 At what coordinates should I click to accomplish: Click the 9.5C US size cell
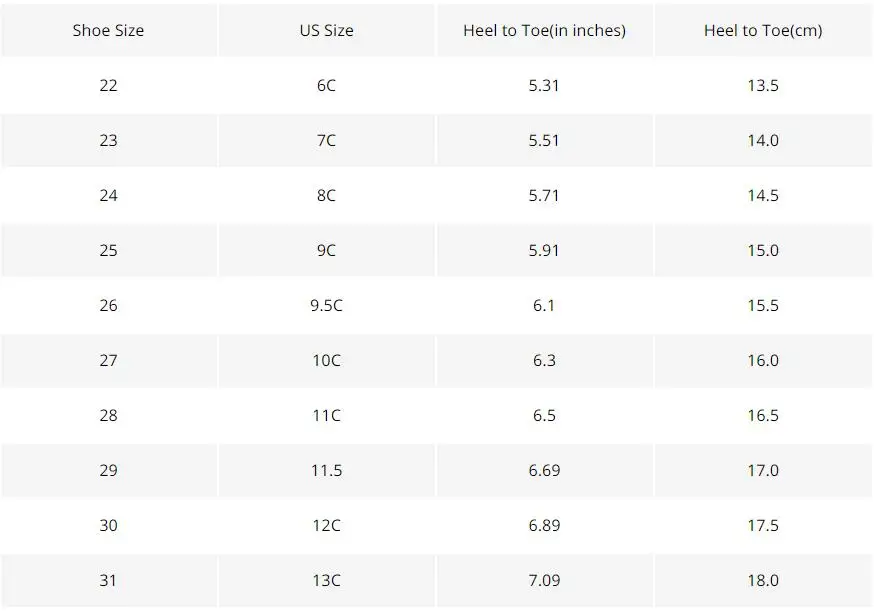(x=326, y=305)
